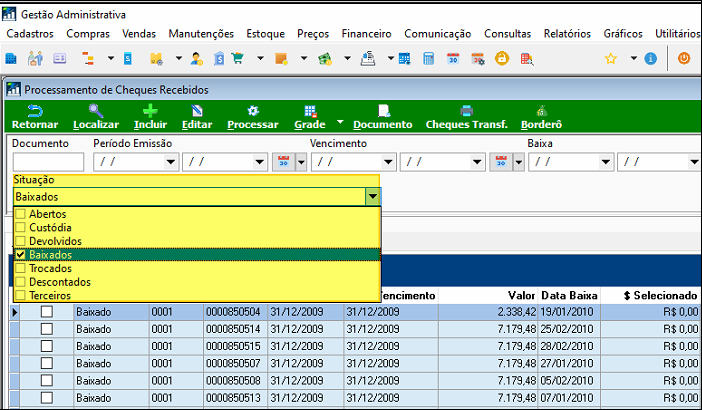The image size is (702, 410).
Task: Click the yellow star favorites icon
Action: 610,59
